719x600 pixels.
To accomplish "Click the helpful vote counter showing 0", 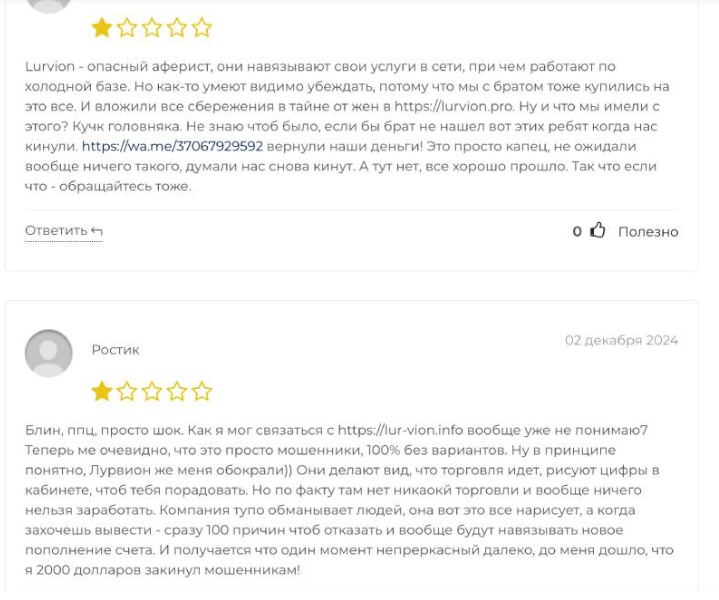I will 577,232.
